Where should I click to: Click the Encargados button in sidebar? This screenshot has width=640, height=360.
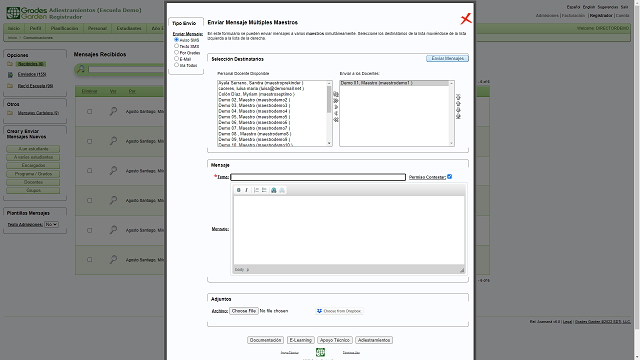(x=33, y=166)
